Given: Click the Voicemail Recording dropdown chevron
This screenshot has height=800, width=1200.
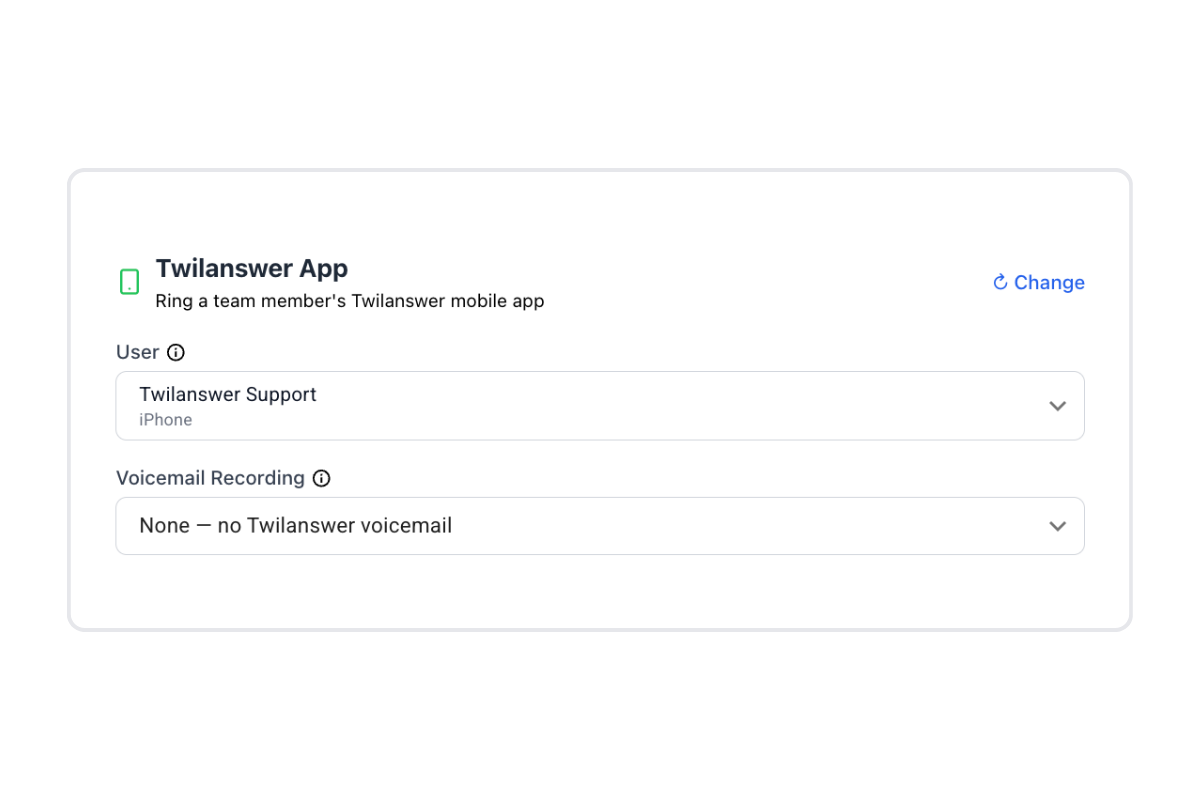Looking at the screenshot, I should (x=1057, y=526).
